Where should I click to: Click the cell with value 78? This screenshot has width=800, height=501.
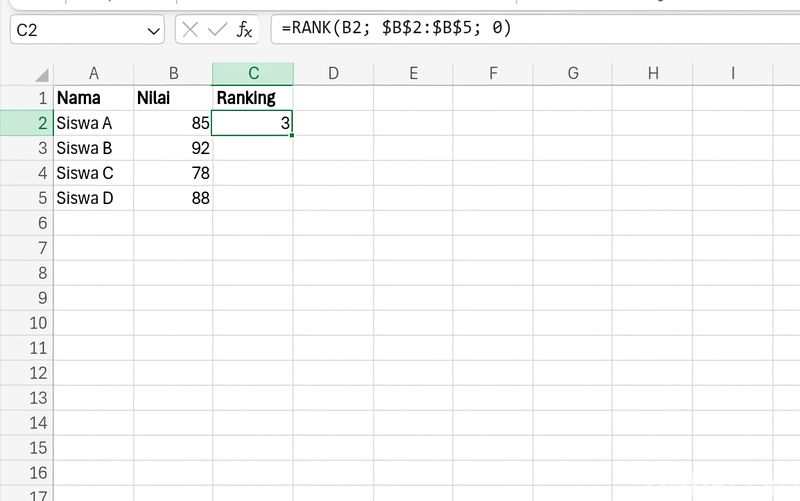[173, 173]
